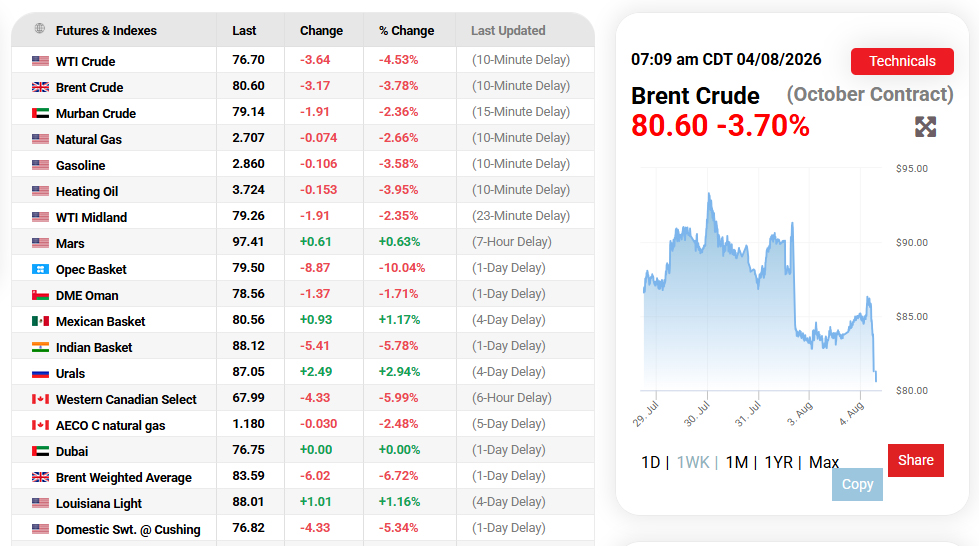Screen dimensions: 979x546
Task: Click the Russian flag icon next to Urals
Action: 41,373
